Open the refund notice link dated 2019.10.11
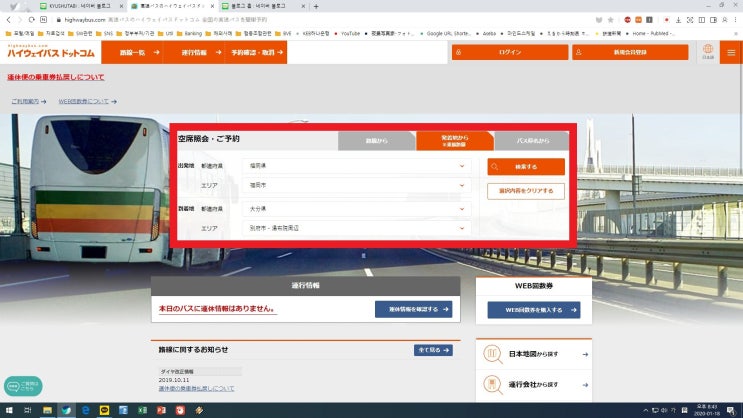743x418 pixels. pos(196,389)
